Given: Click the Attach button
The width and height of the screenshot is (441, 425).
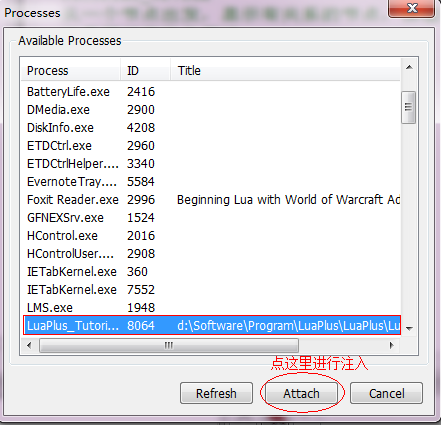Looking at the screenshot, I should point(301,393).
